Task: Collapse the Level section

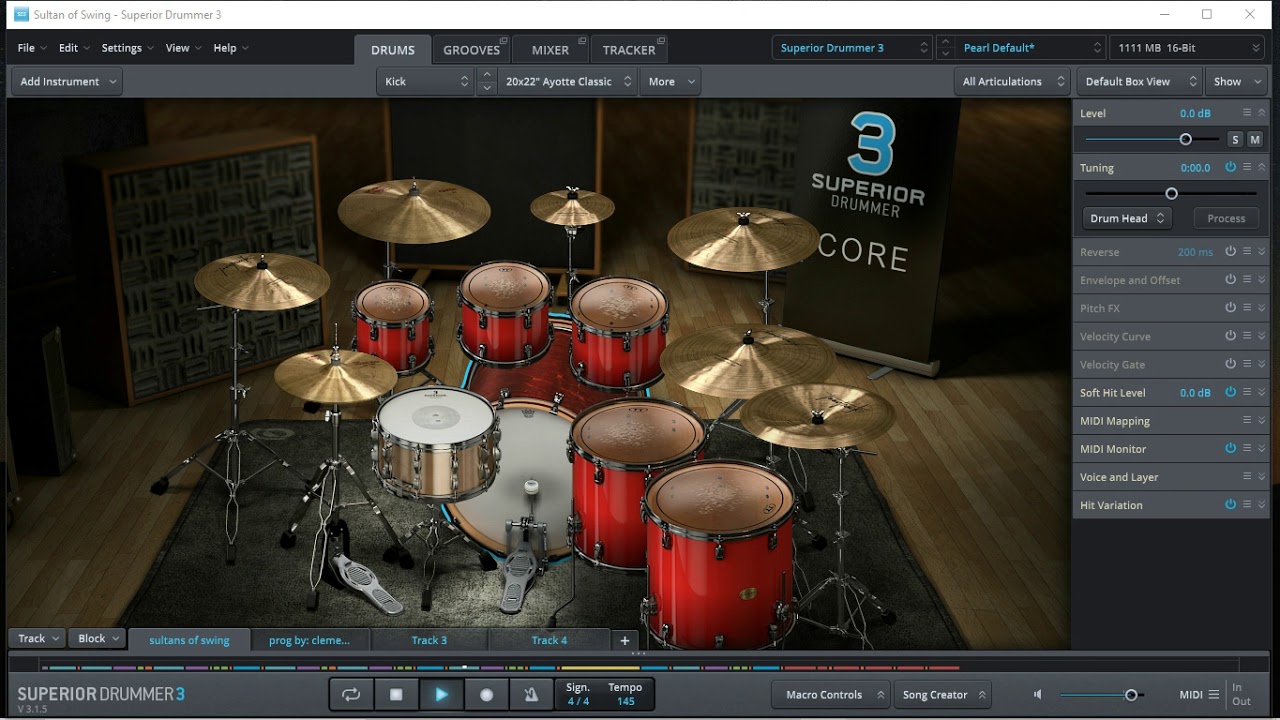Action: pos(1262,113)
